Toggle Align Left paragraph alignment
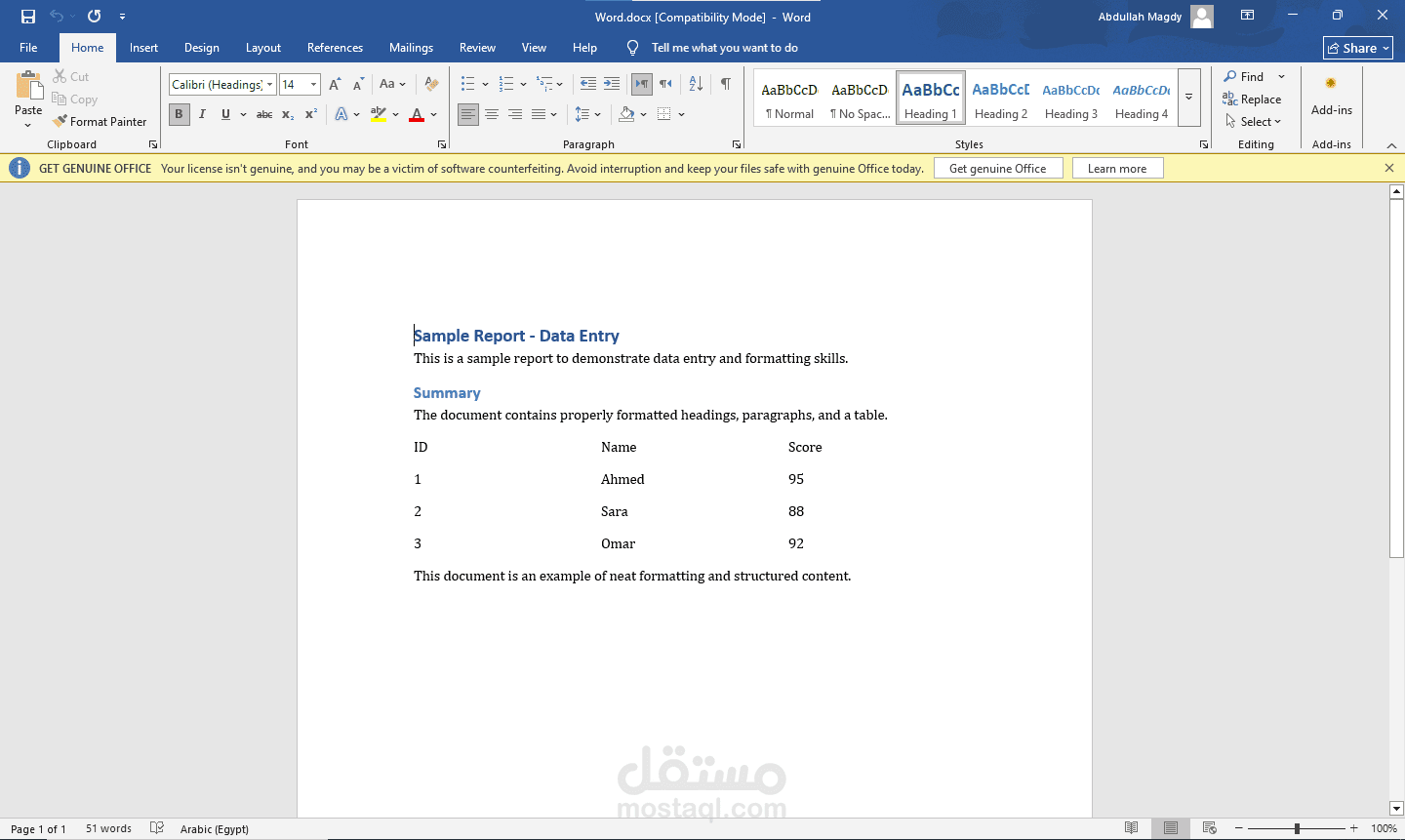 [468, 114]
